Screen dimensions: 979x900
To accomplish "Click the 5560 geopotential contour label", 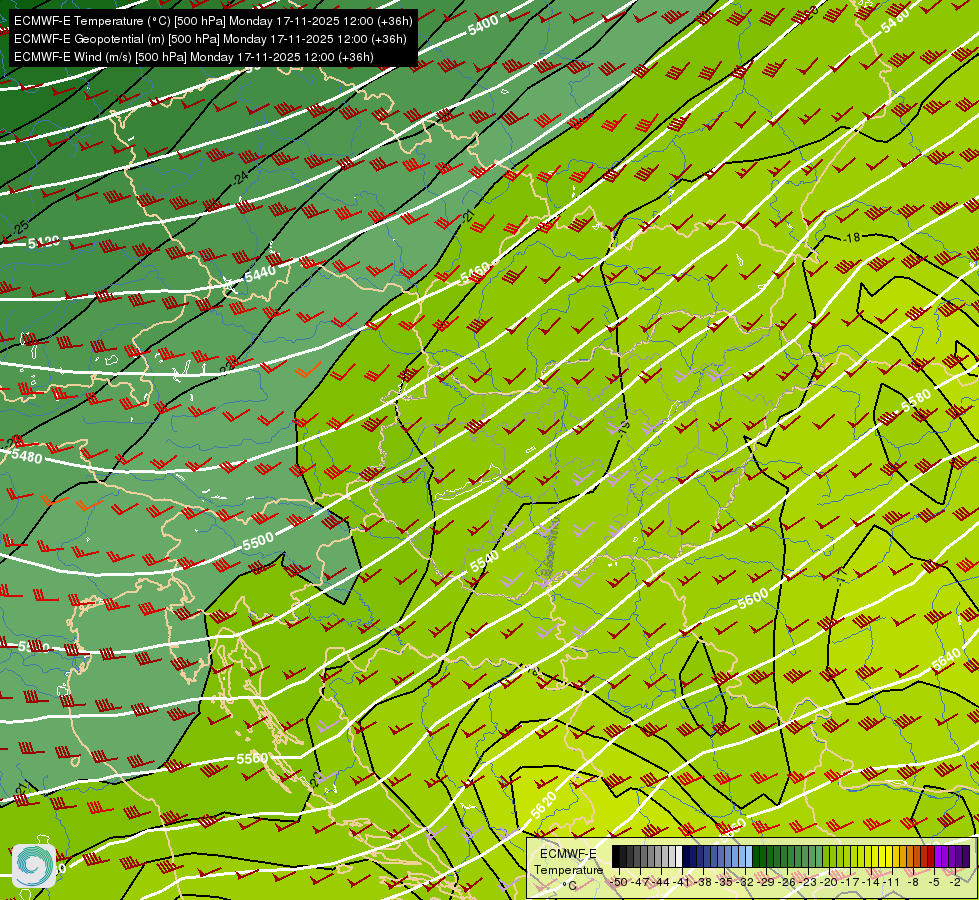I will click(x=252, y=758).
